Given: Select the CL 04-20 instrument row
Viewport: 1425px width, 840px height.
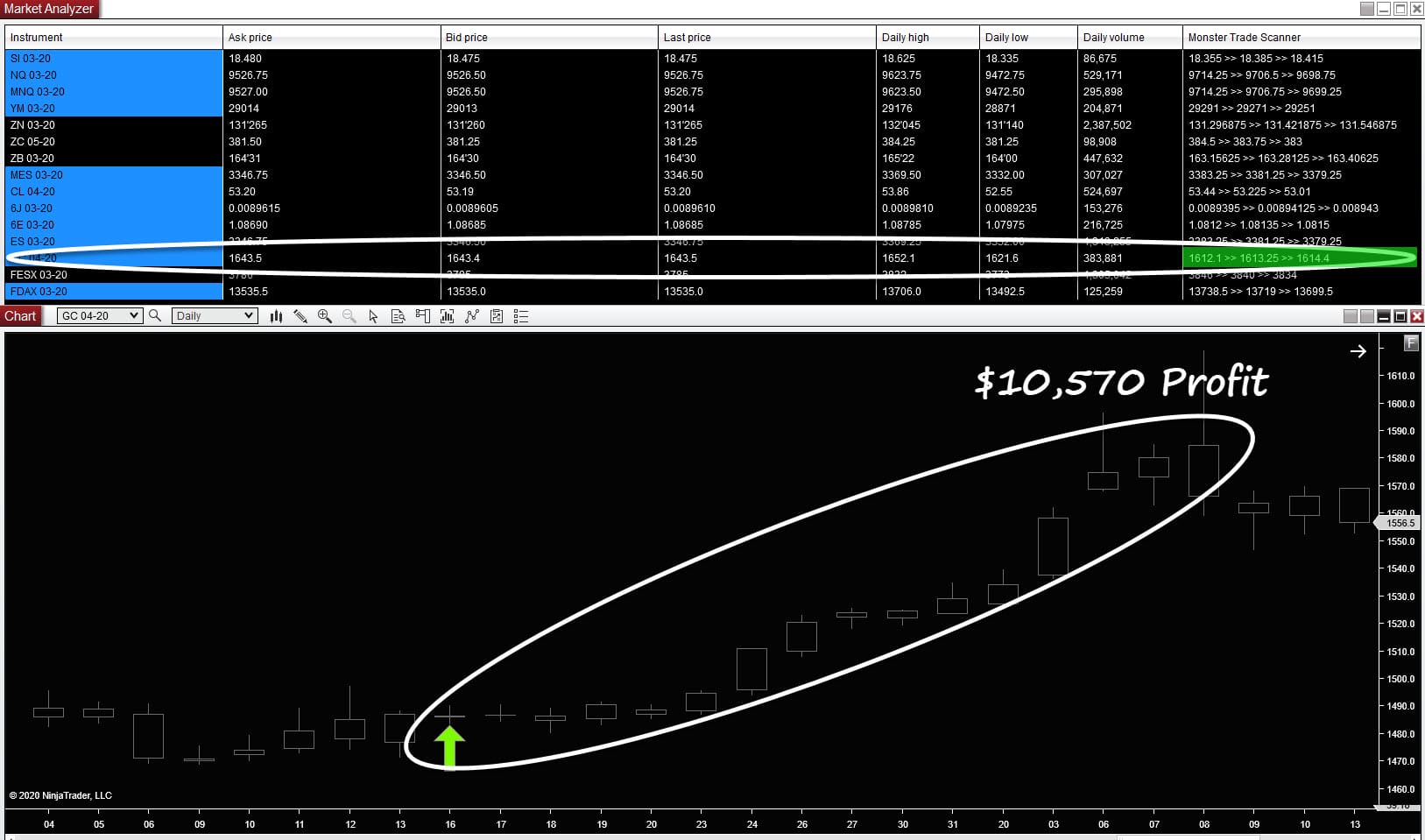Looking at the screenshot, I should 114,192.
